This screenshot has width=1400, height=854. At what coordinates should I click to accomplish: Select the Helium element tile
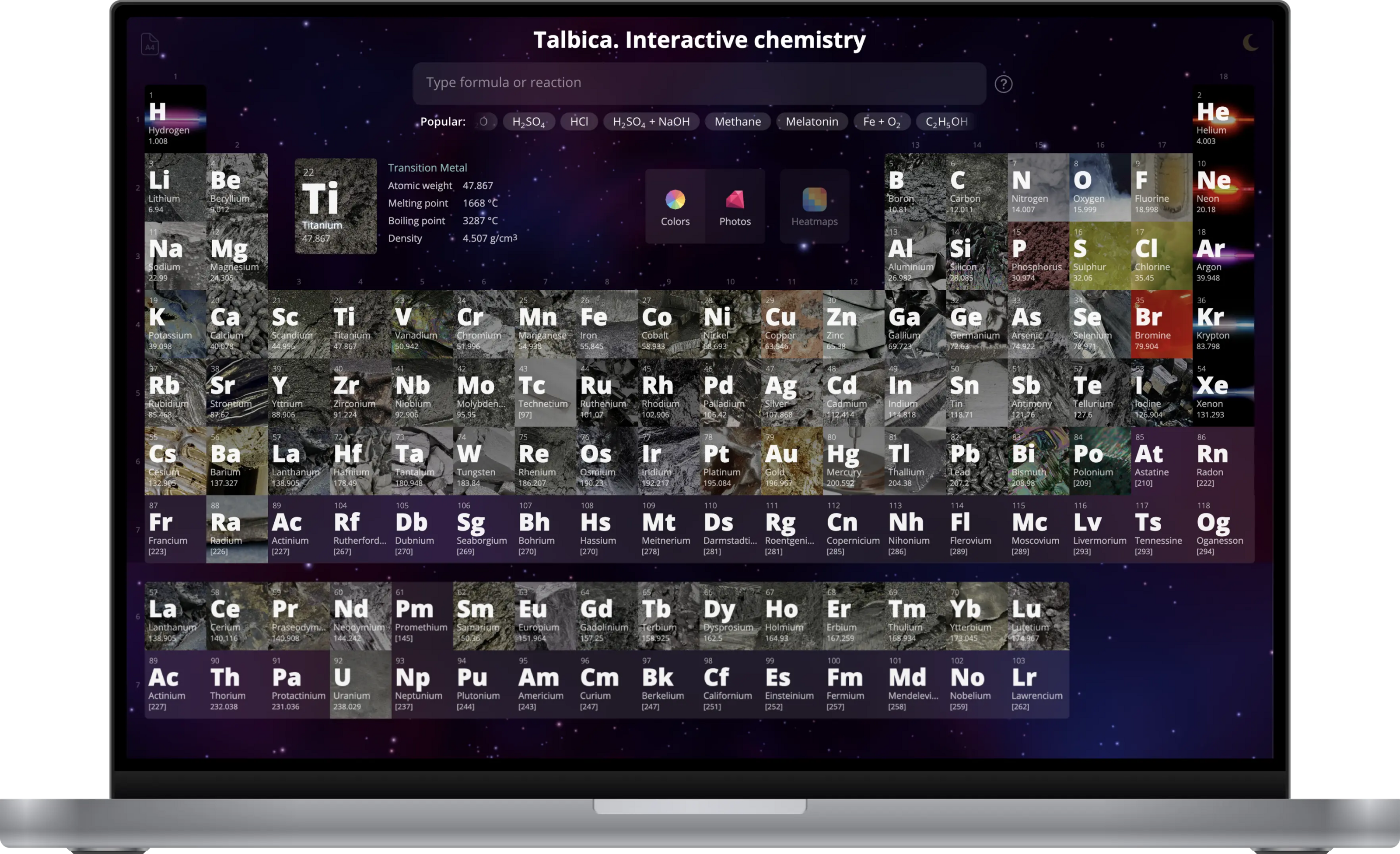[1223, 119]
